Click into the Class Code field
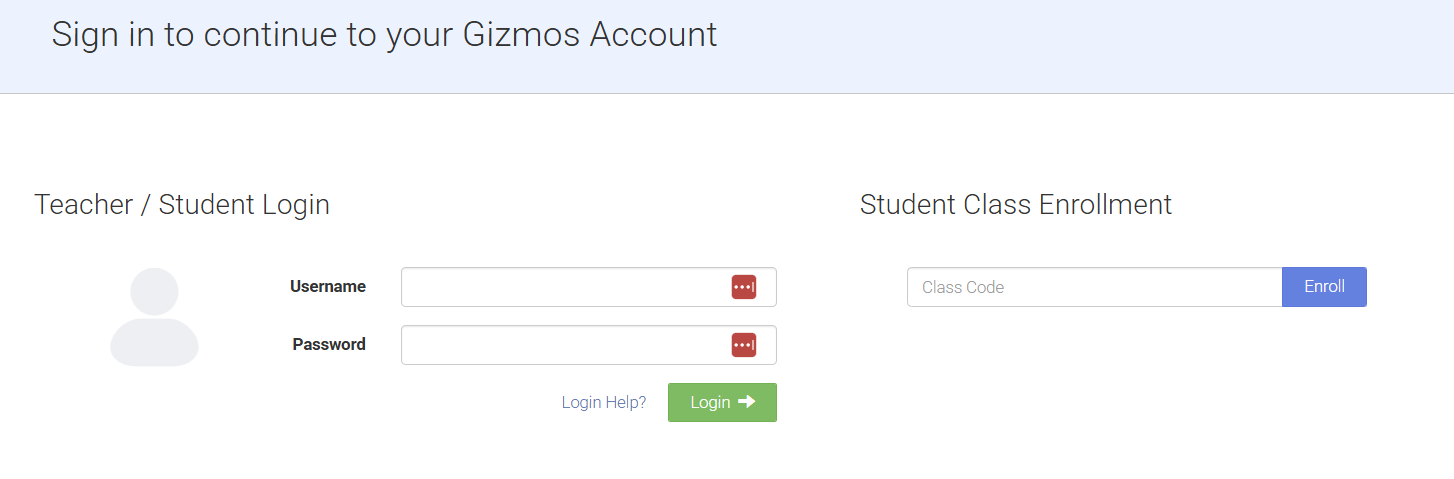This screenshot has width=1454, height=479. click(x=1095, y=287)
